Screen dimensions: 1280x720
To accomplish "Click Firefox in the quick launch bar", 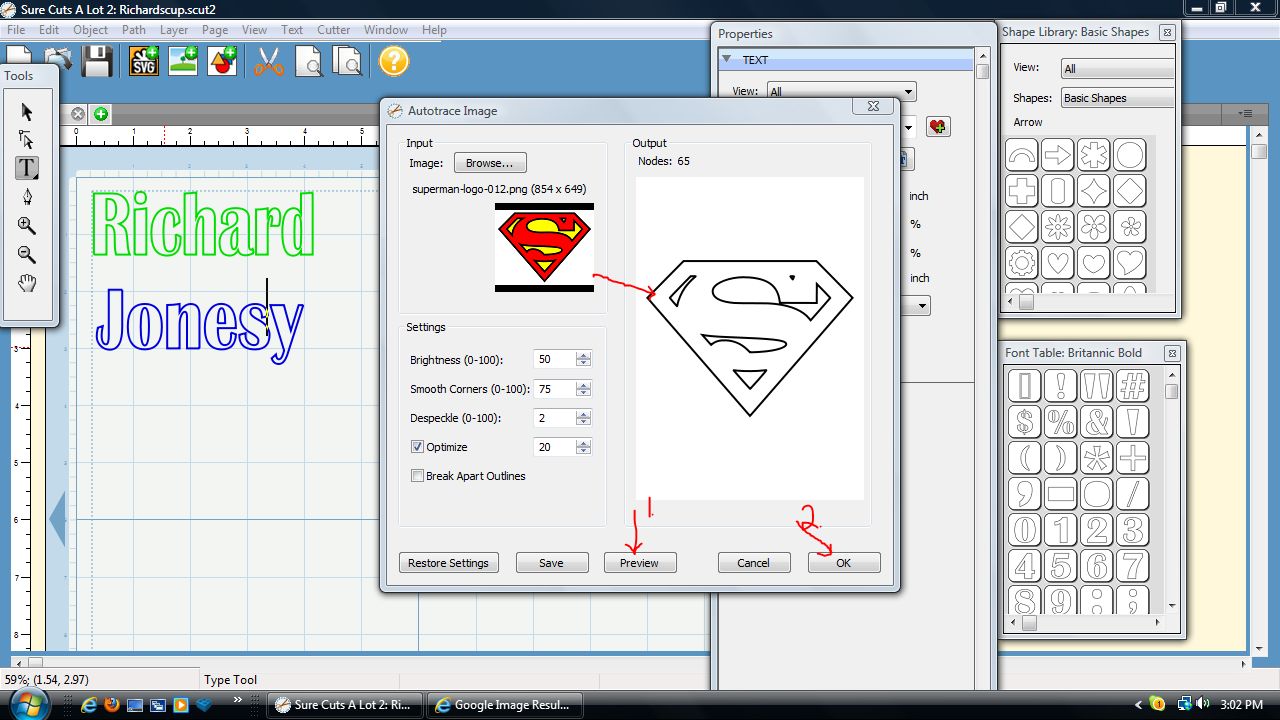I will point(111,705).
